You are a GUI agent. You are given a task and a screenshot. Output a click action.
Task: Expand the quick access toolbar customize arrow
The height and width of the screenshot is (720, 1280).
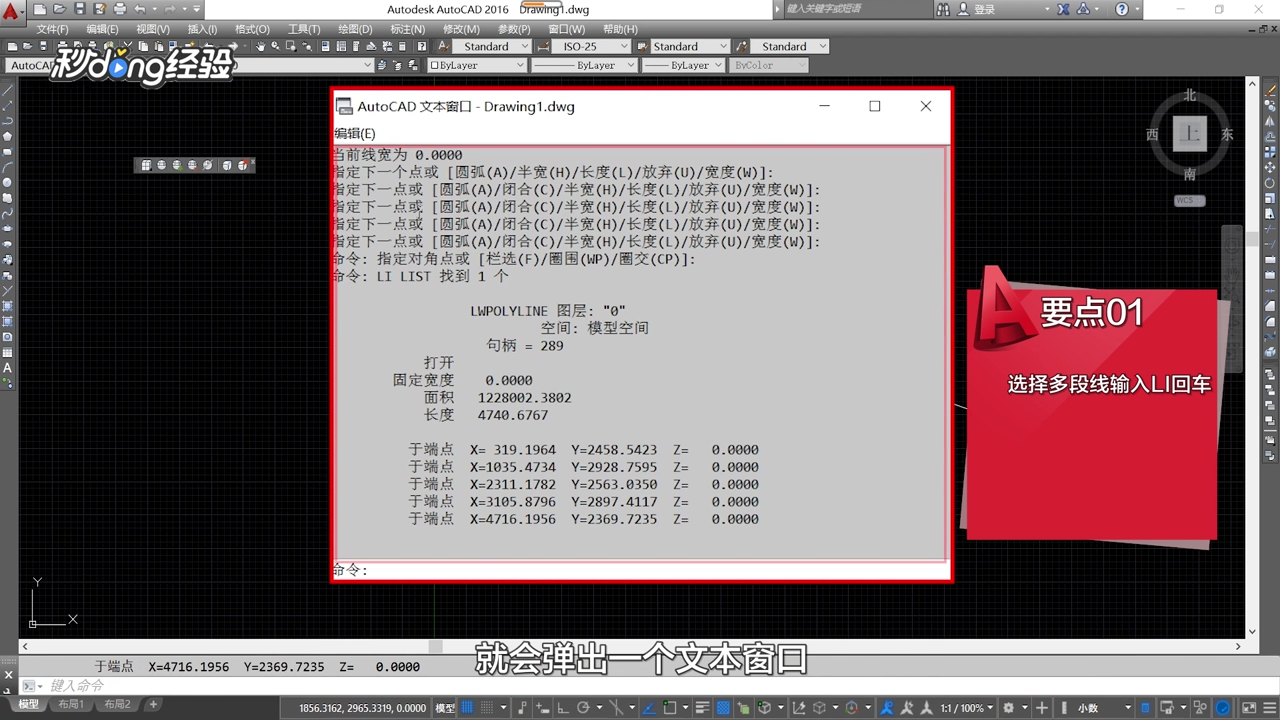(197, 9)
